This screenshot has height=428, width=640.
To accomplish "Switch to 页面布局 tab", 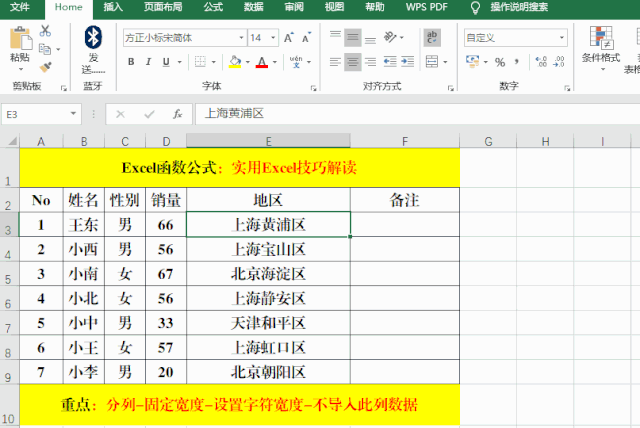I will pyautogui.click(x=163, y=7).
